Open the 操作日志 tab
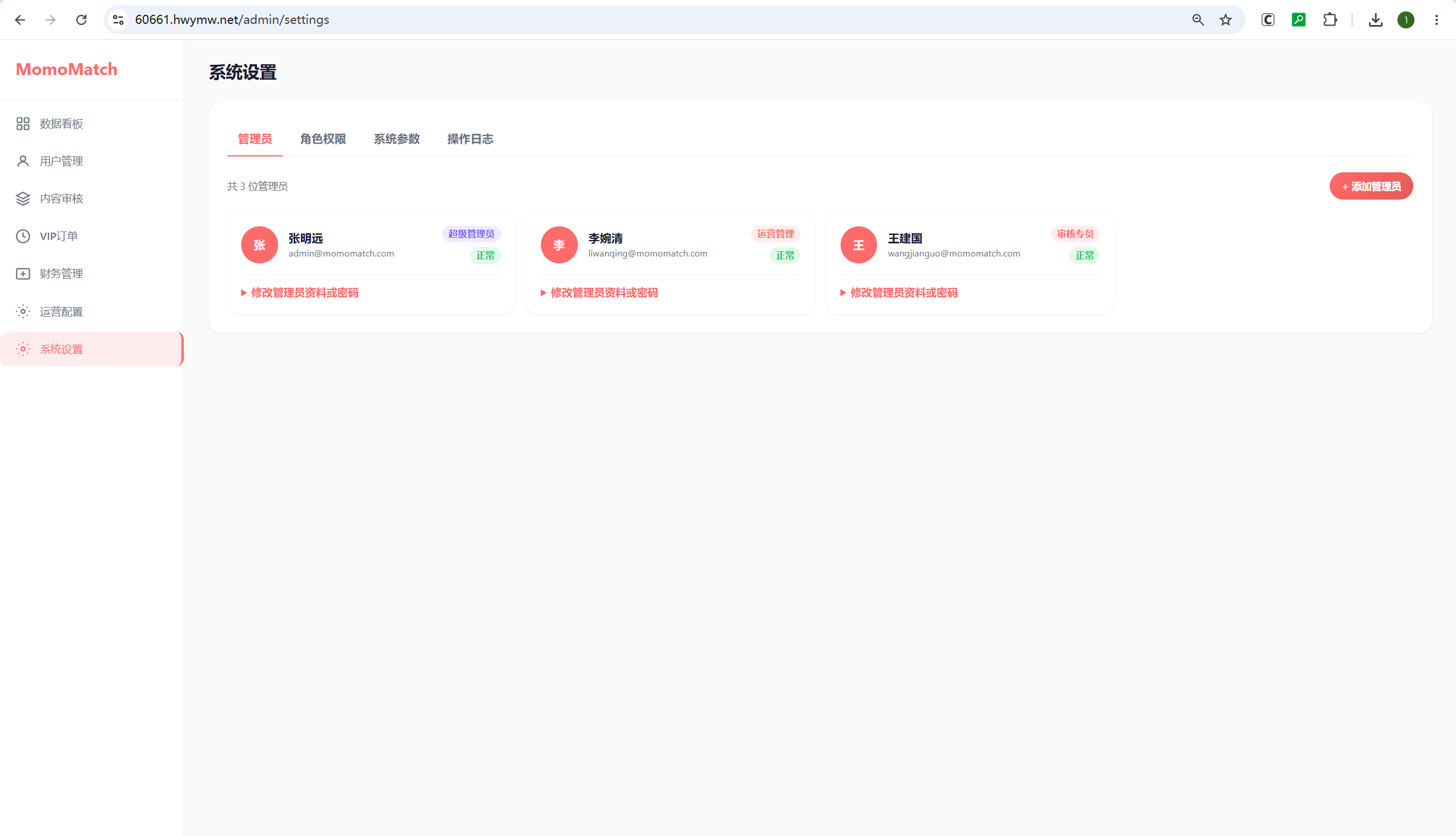 pos(470,139)
